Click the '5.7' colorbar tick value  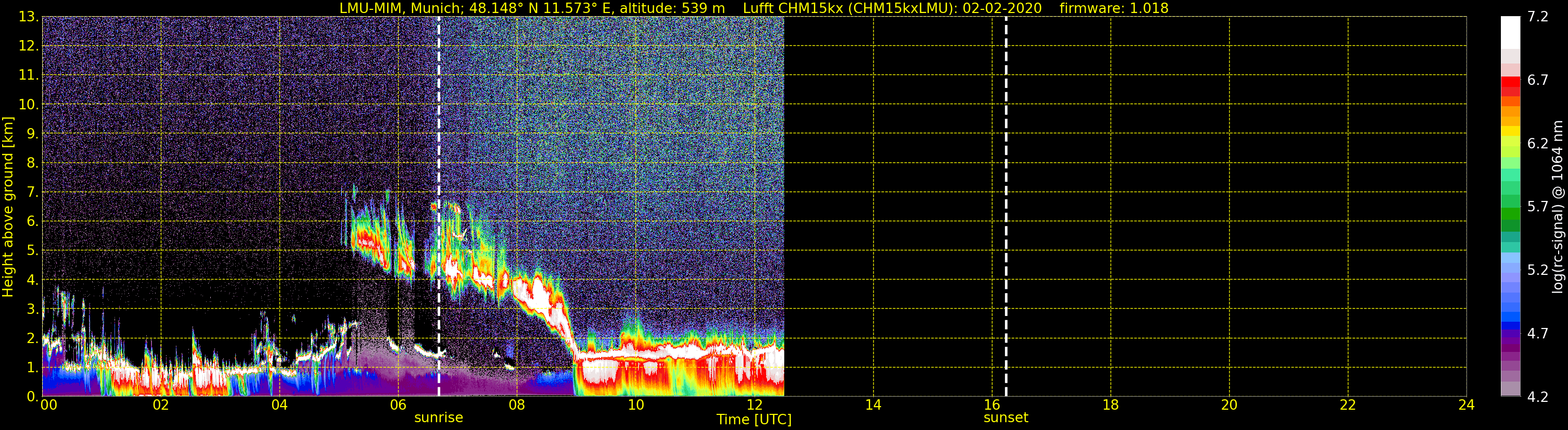1538,207
